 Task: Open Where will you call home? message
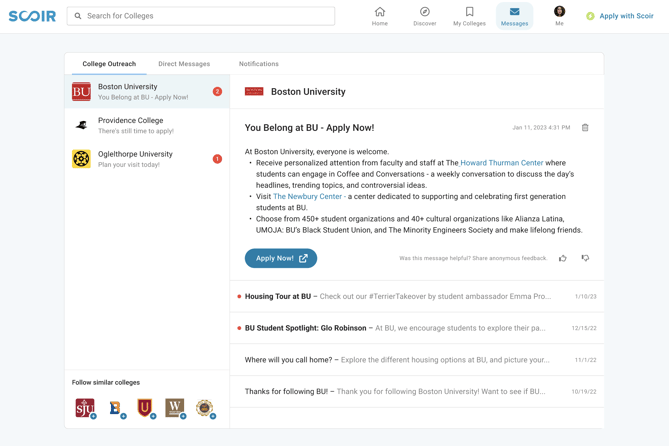click(x=417, y=360)
